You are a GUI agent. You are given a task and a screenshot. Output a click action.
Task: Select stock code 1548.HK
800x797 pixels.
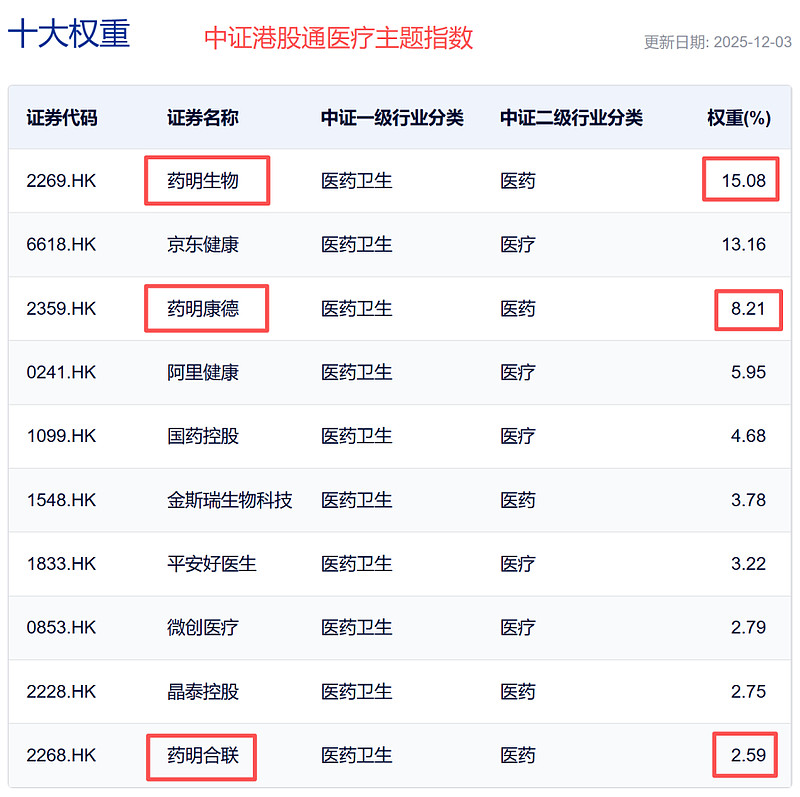(61, 500)
